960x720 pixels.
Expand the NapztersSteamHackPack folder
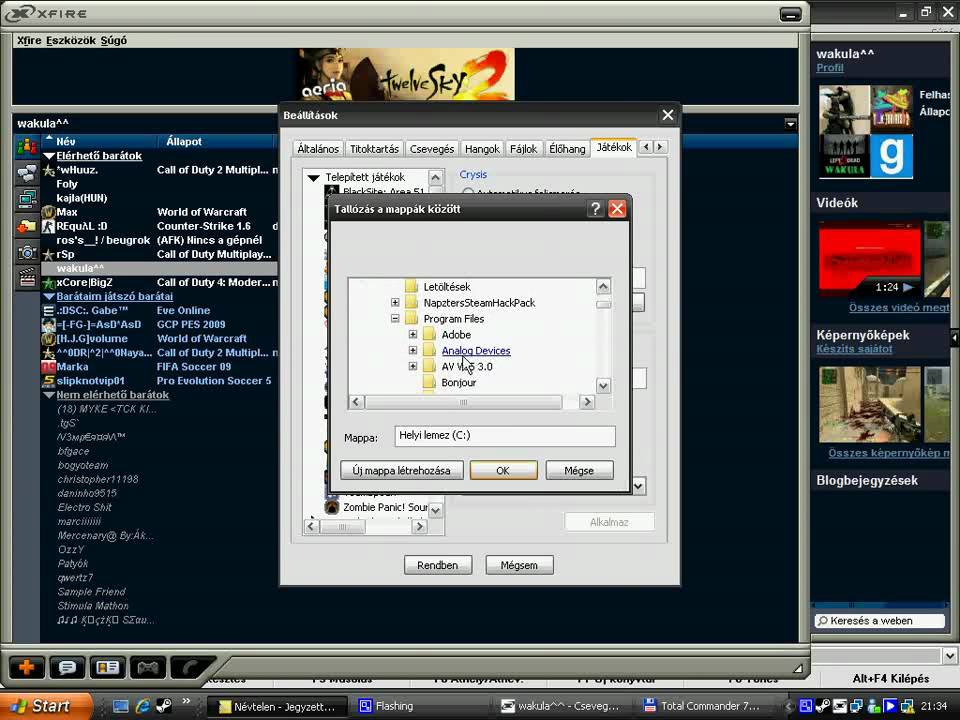pyautogui.click(x=395, y=302)
